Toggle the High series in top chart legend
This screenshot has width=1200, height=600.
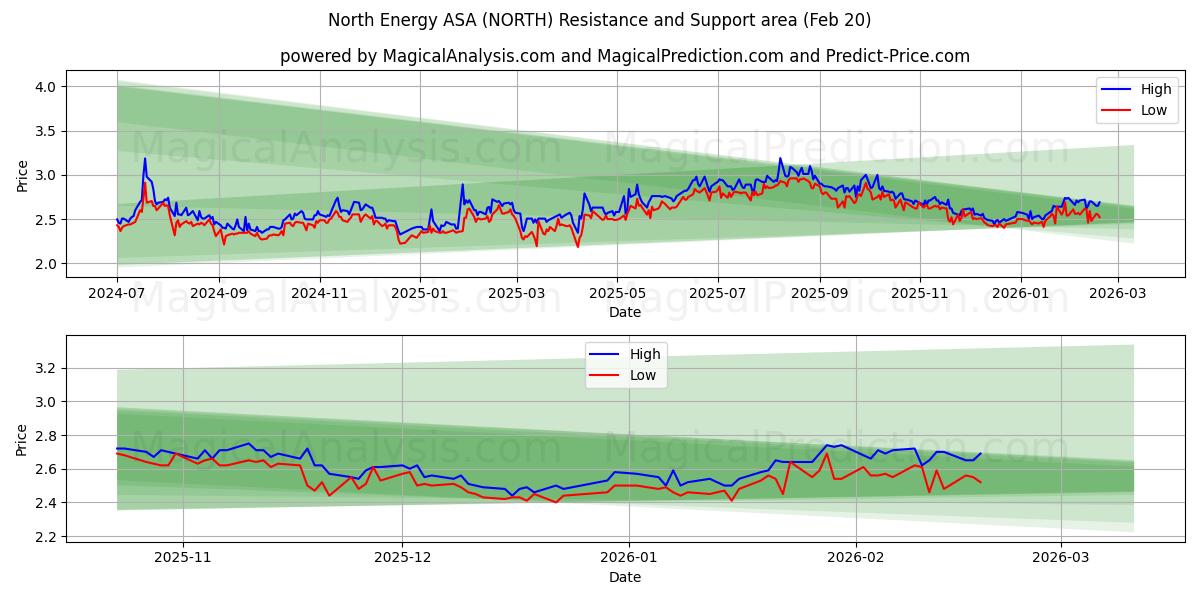point(1145,89)
